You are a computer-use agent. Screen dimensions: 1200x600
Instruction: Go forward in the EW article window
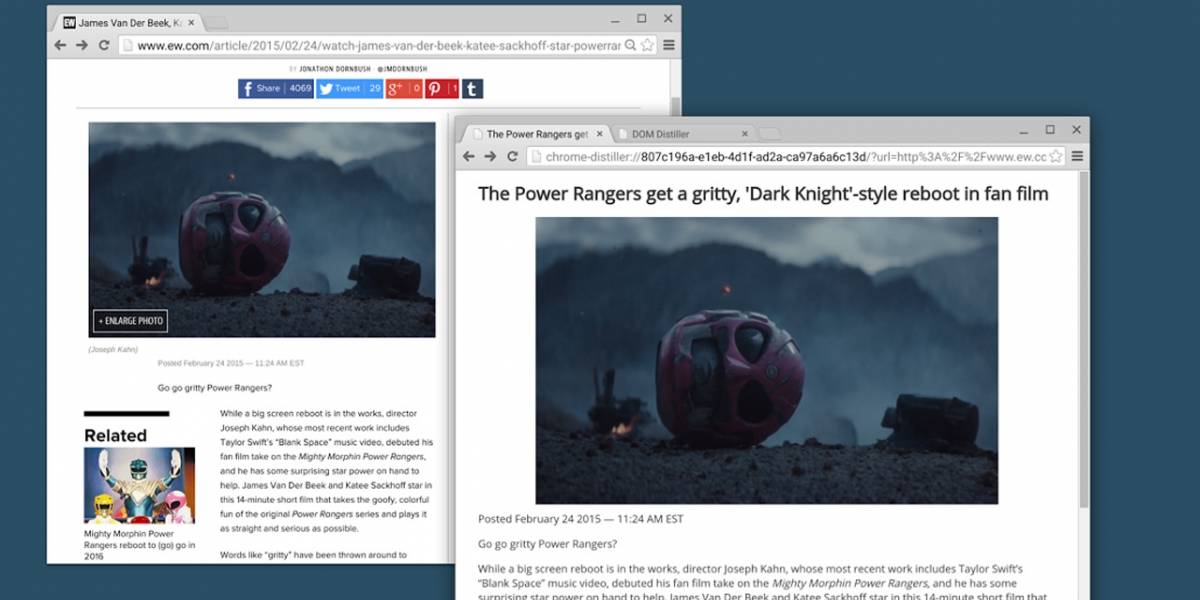coord(82,45)
